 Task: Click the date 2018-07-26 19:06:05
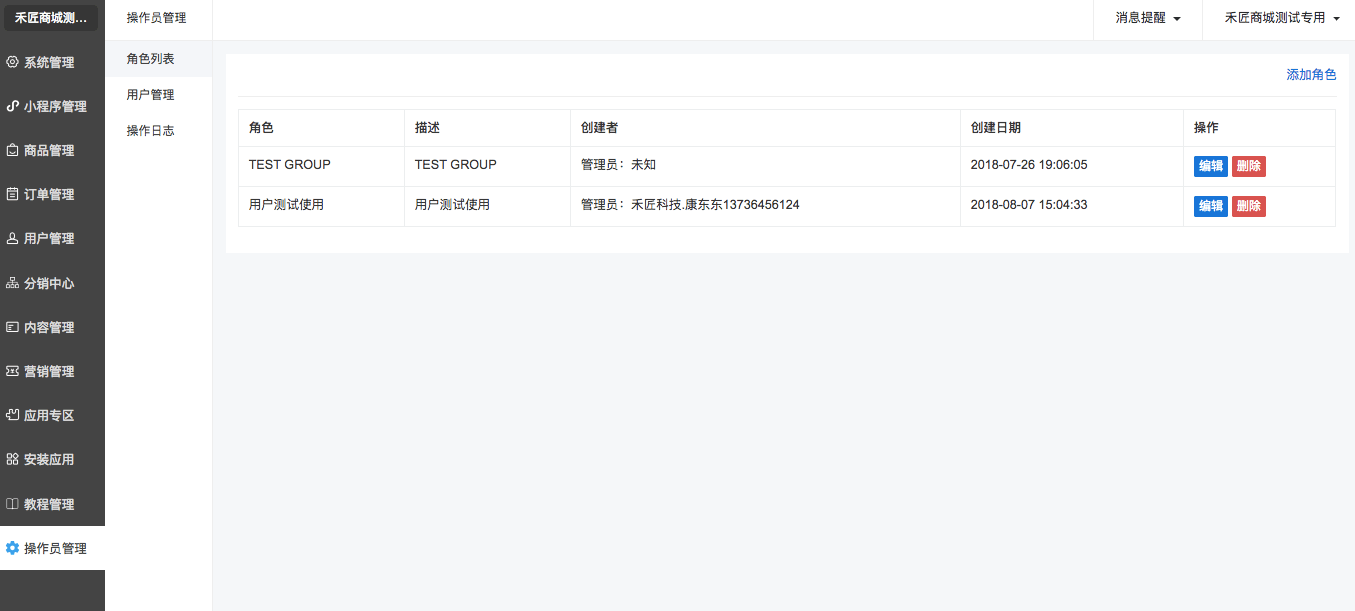tap(1029, 165)
